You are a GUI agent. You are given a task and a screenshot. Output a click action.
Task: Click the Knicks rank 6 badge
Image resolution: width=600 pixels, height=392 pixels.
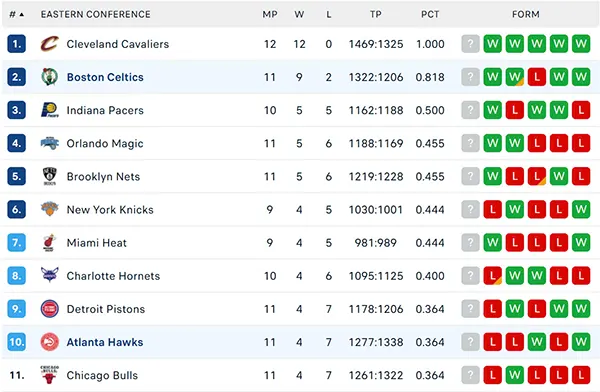16,209
